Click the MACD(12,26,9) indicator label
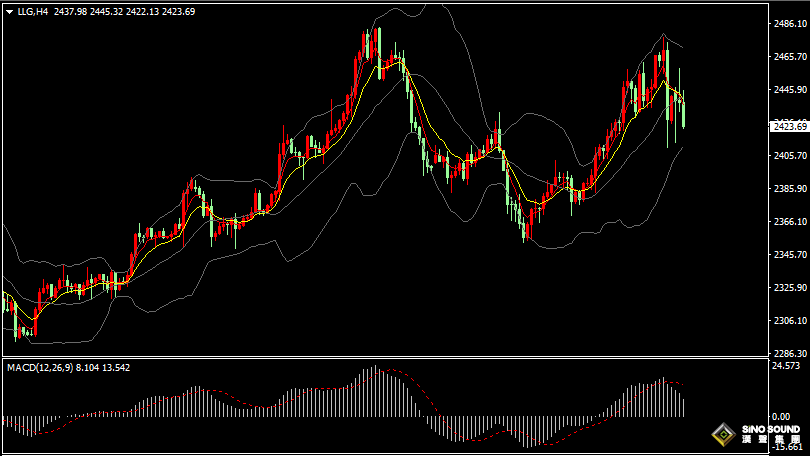 tap(39, 368)
